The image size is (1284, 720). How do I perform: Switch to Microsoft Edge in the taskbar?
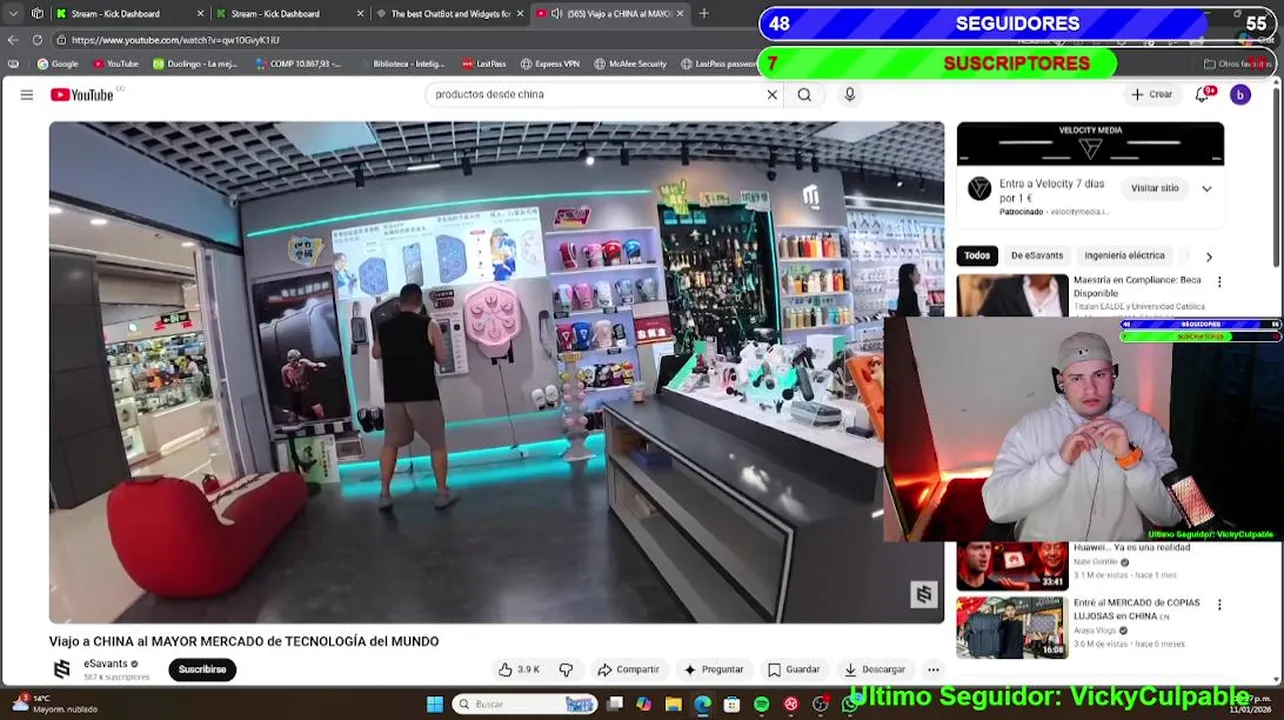click(x=703, y=704)
